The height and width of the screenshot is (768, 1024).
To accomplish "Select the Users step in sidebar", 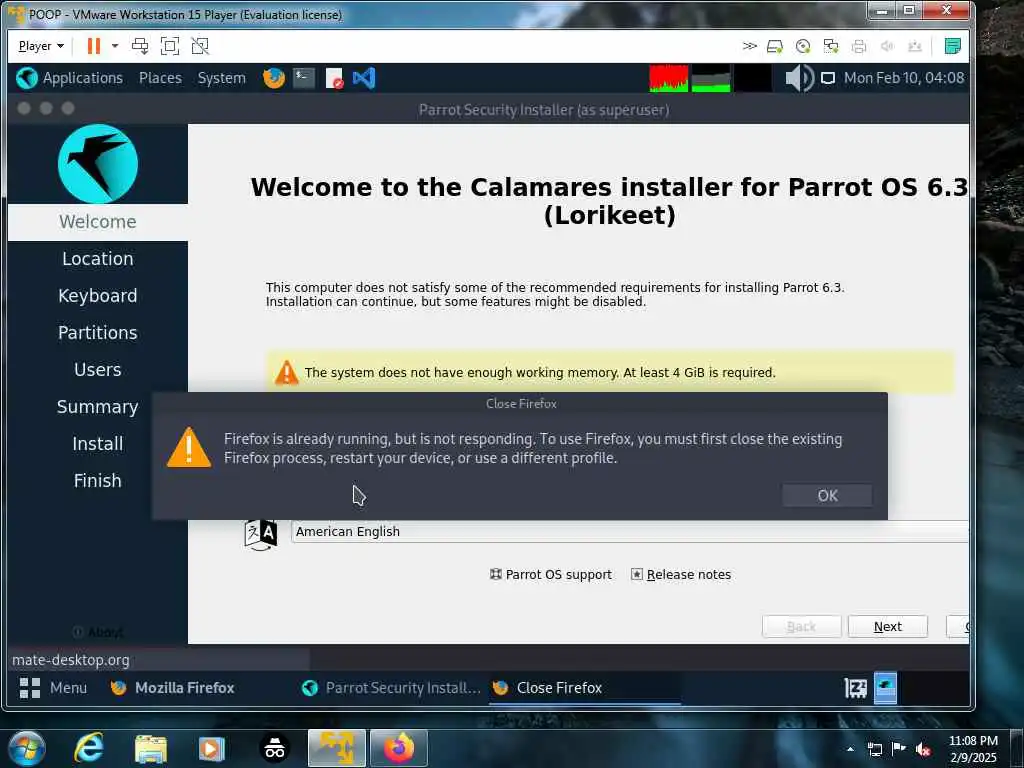I will coord(98,370).
